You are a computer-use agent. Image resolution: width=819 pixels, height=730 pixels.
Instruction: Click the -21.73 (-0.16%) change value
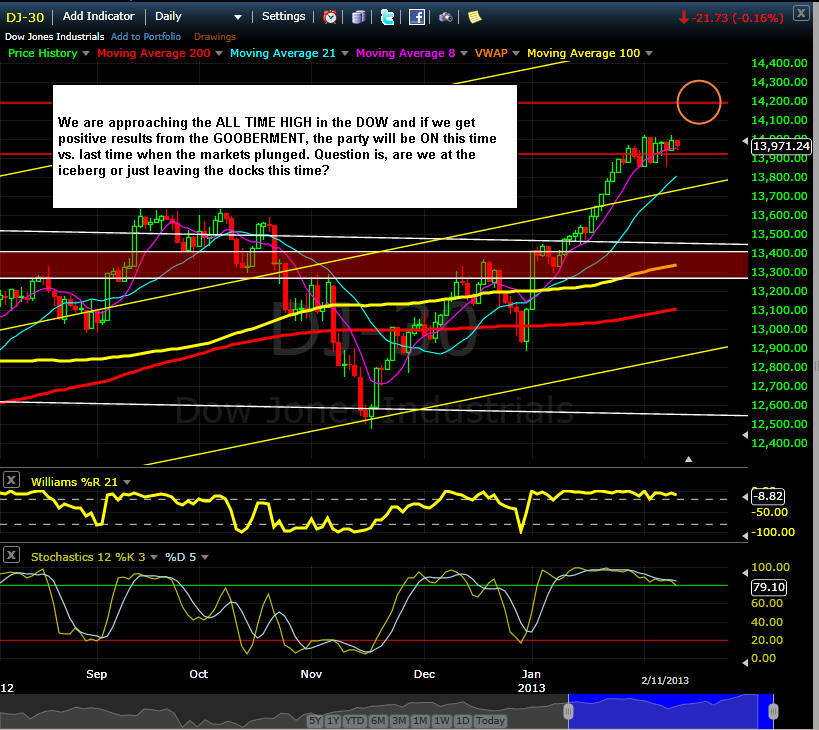point(736,18)
